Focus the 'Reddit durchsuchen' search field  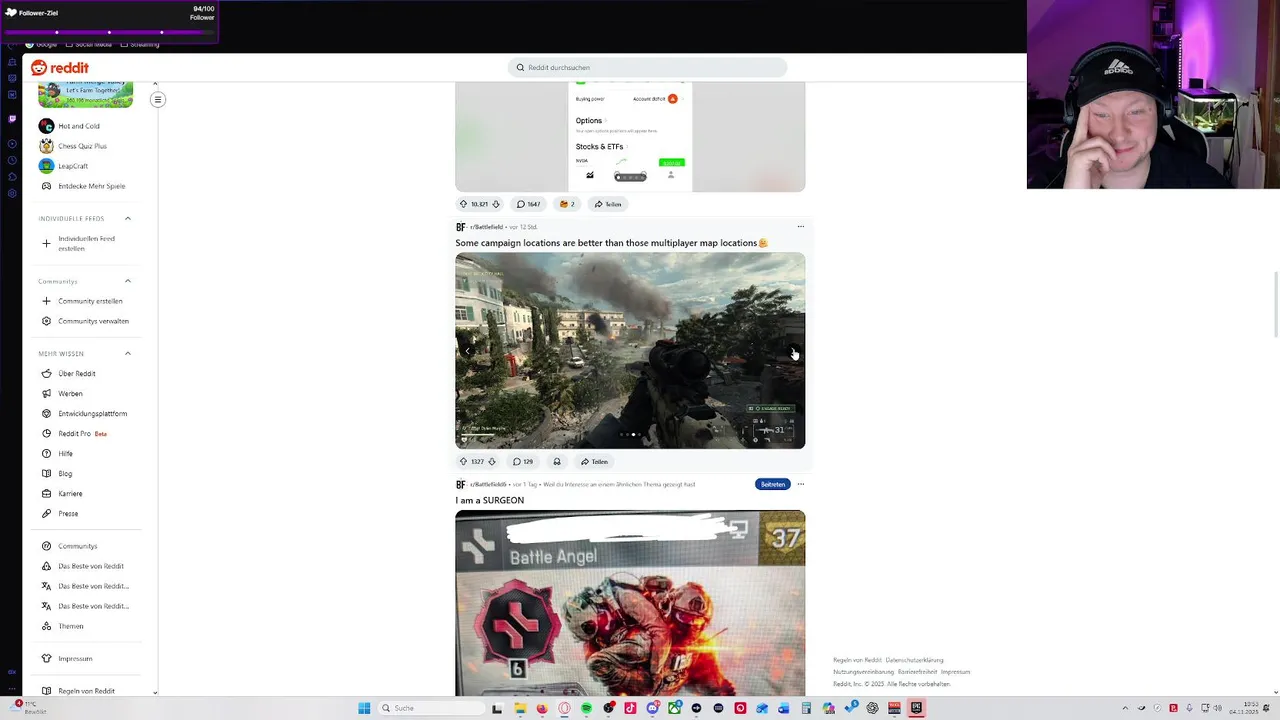[647, 67]
